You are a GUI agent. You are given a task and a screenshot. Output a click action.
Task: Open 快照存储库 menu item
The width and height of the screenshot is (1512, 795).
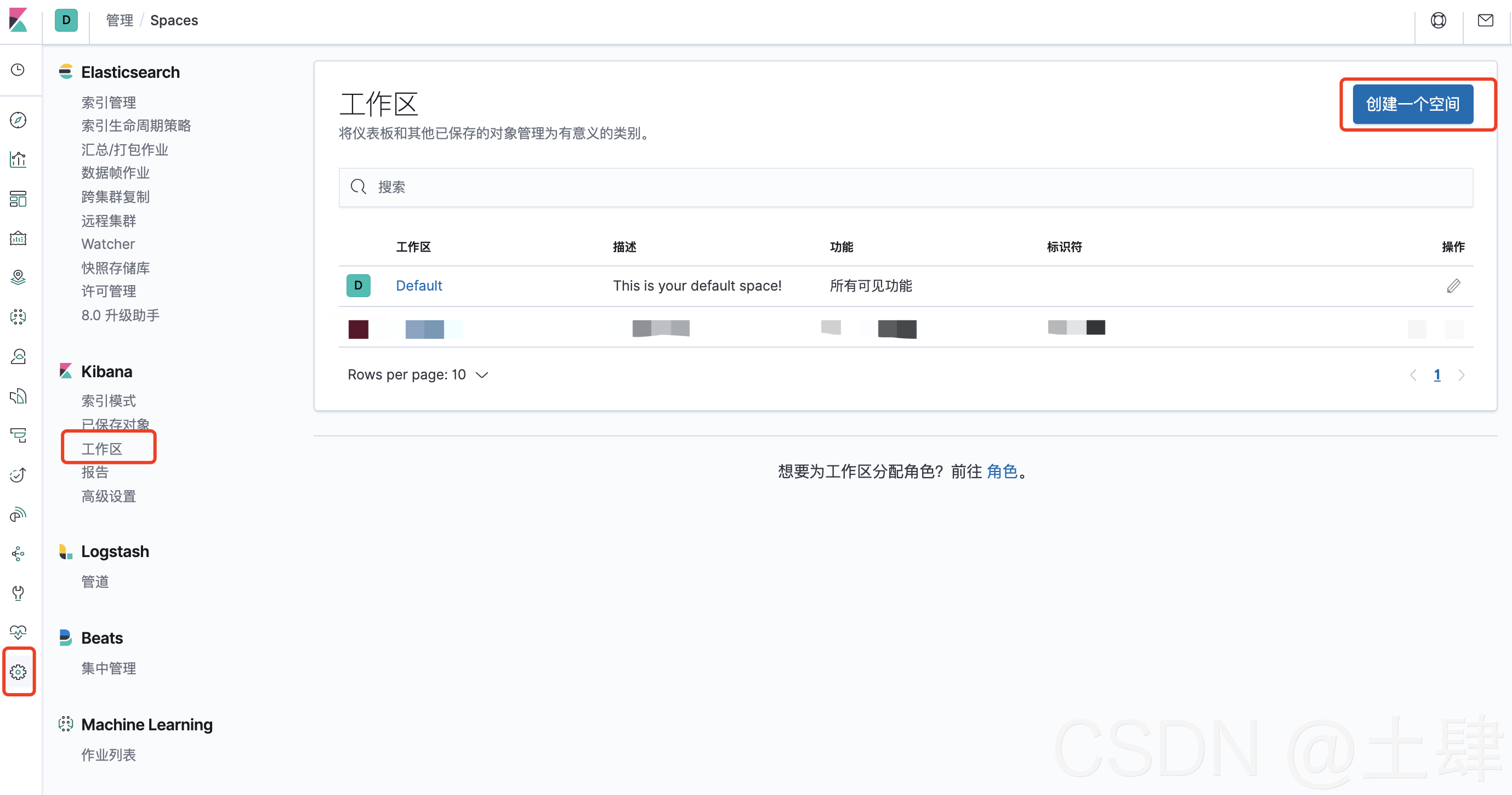point(116,268)
